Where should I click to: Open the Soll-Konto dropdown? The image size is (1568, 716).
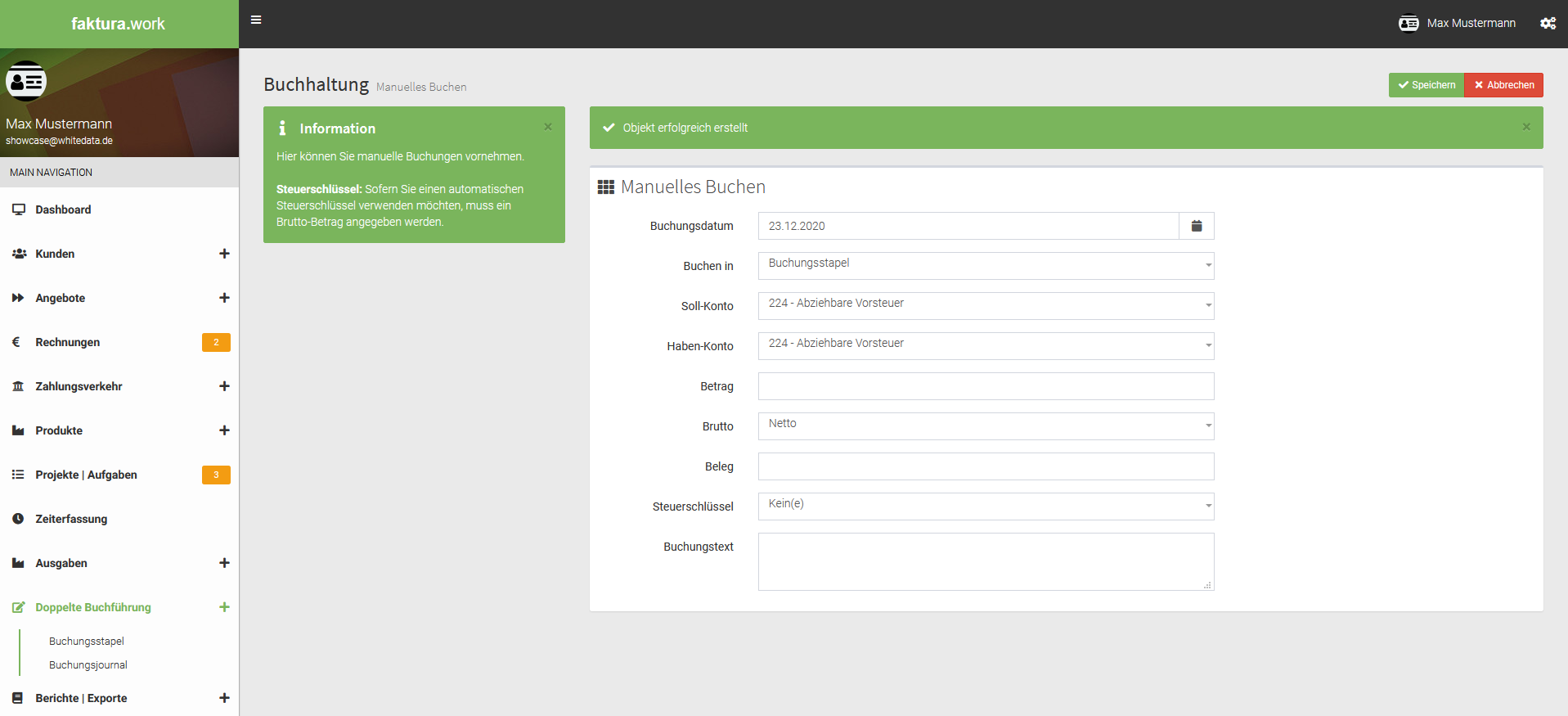pyautogui.click(x=986, y=306)
